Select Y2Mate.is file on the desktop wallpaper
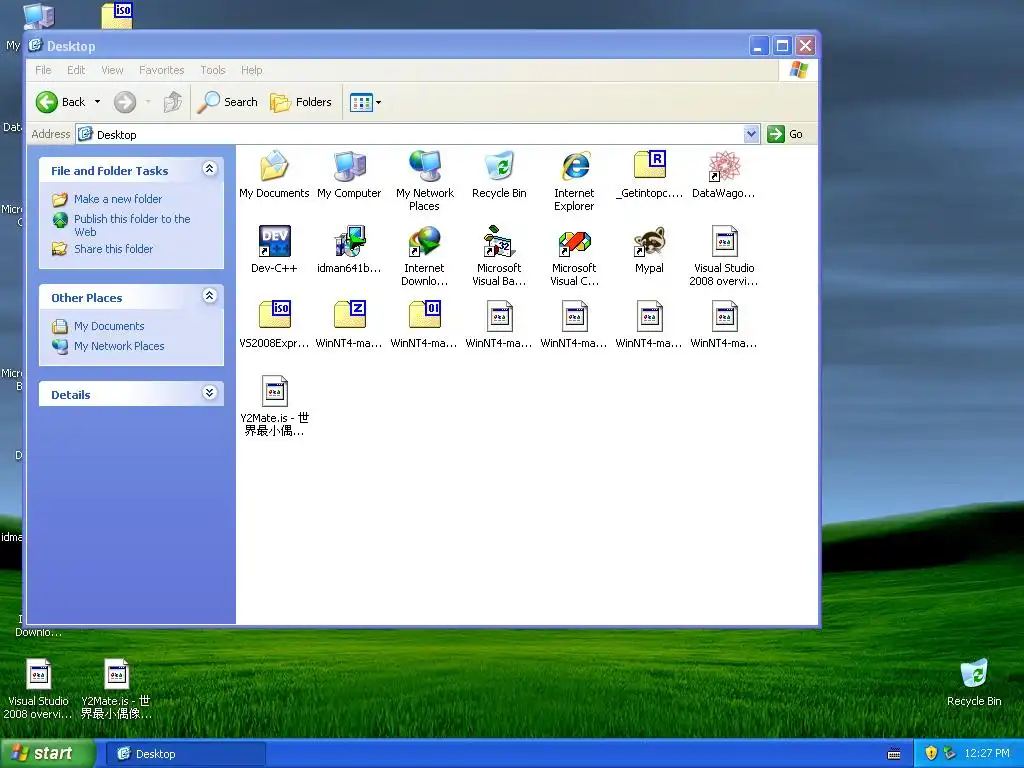The image size is (1024, 768). point(116,673)
